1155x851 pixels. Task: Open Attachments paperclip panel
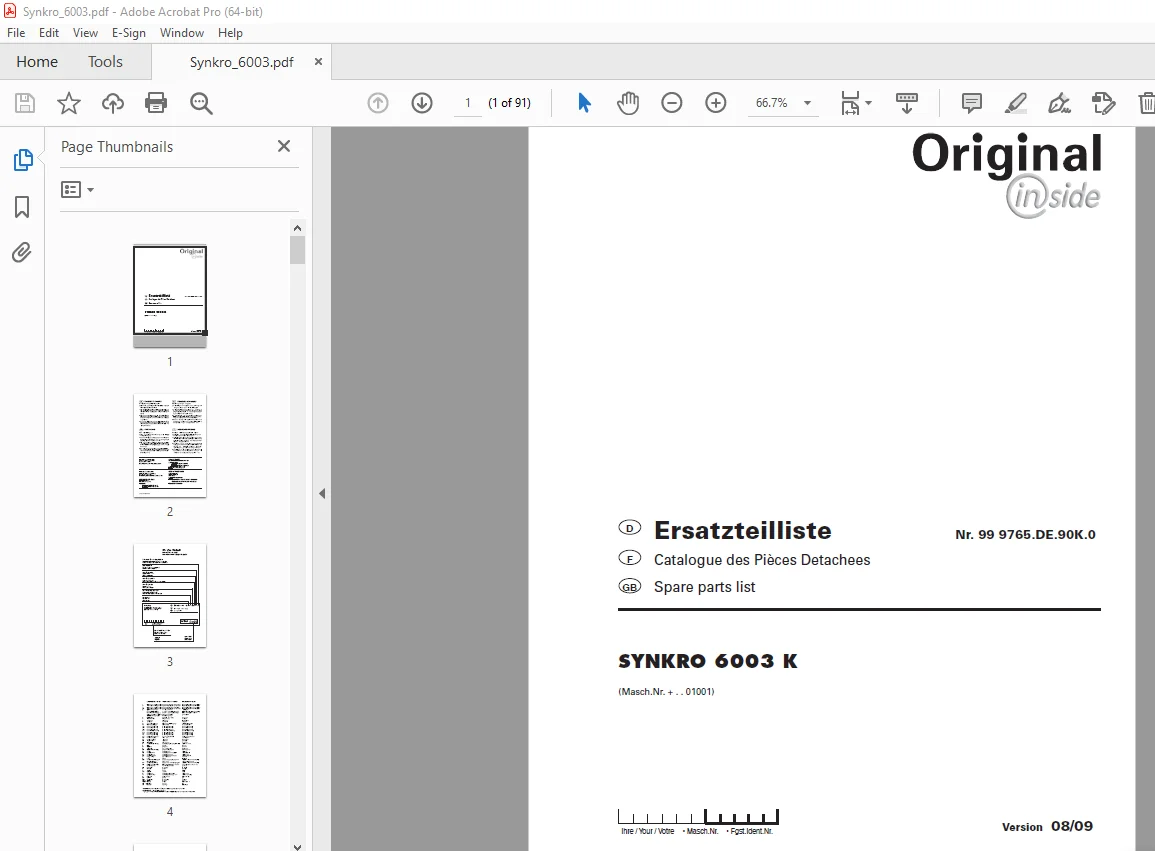point(21,253)
